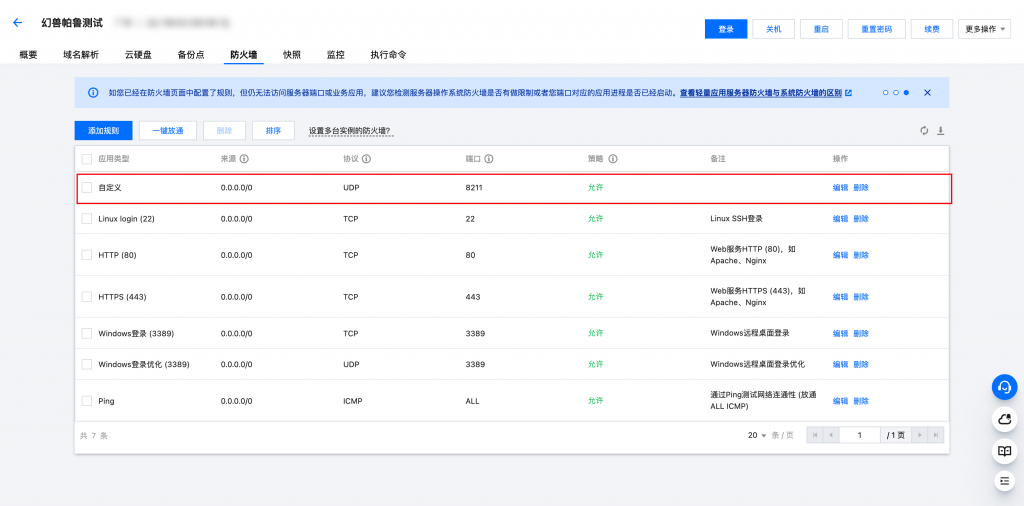This screenshot has height=506, width=1024.
Task: Open the 域名解析 tab
Action: (82, 55)
